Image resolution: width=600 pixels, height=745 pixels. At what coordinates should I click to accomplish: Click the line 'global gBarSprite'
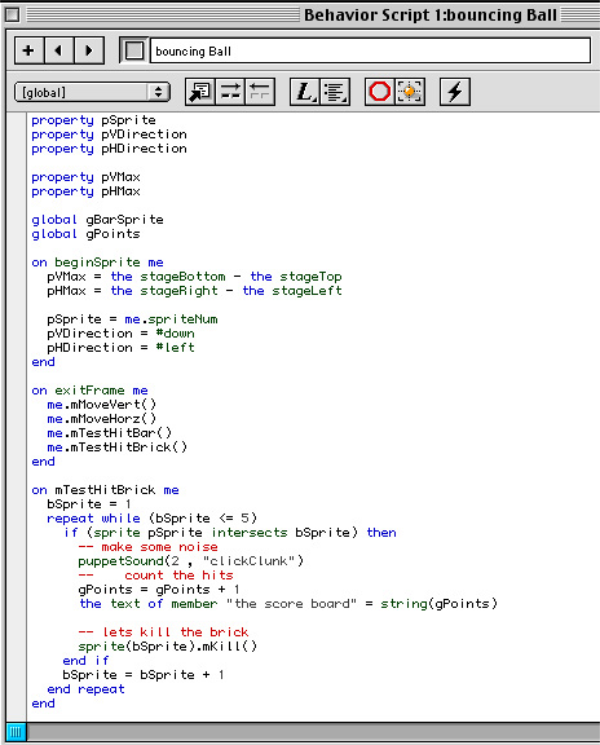click(x=97, y=220)
